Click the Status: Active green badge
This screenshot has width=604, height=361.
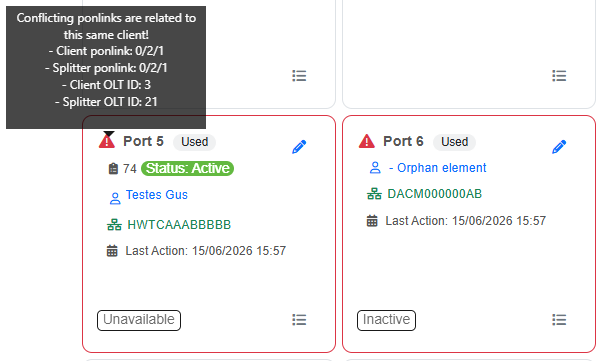[x=188, y=168]
